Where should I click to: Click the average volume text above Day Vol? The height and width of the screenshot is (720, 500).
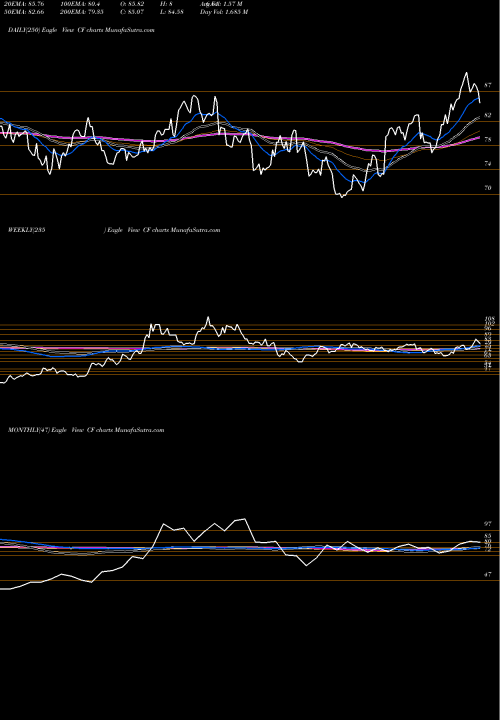221,4
